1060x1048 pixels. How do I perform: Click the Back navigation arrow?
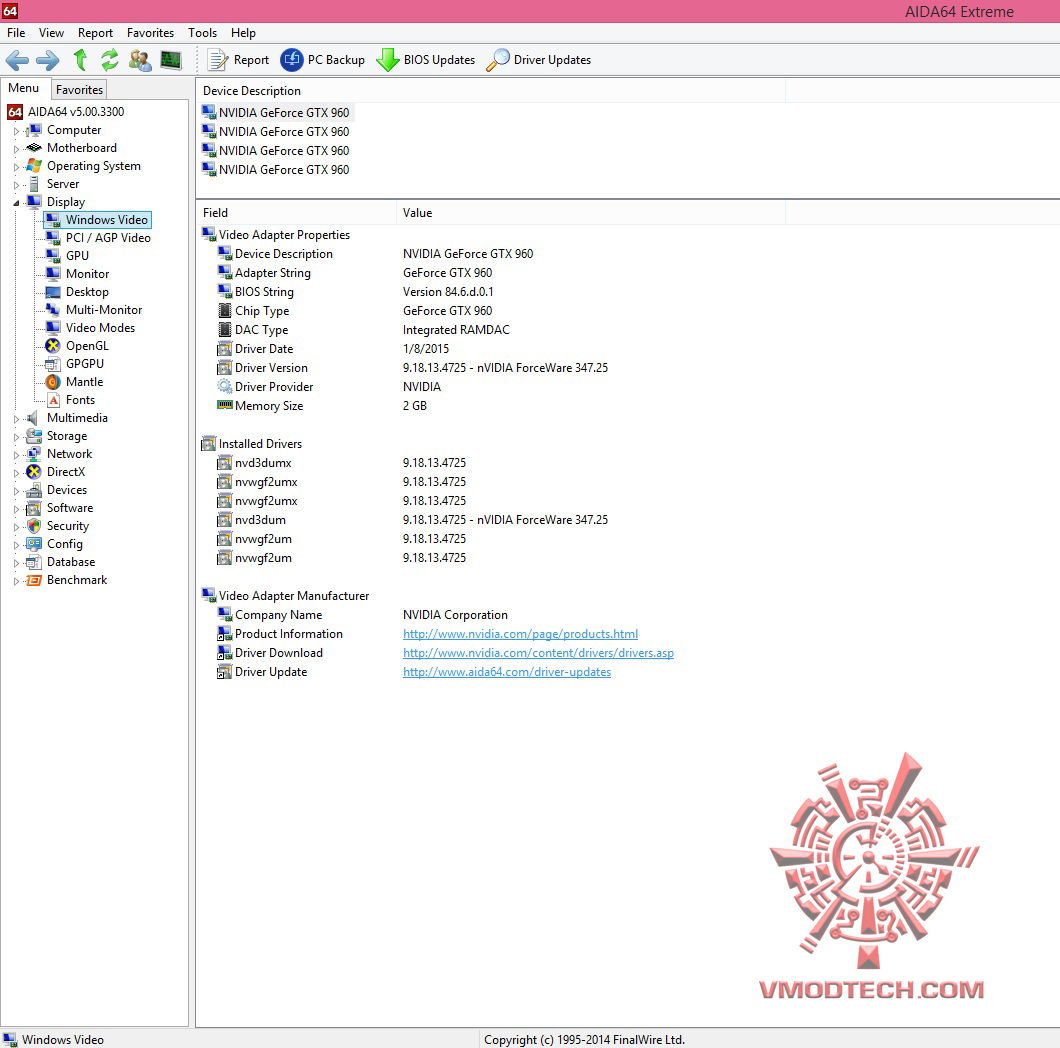(x=17, y=60)
